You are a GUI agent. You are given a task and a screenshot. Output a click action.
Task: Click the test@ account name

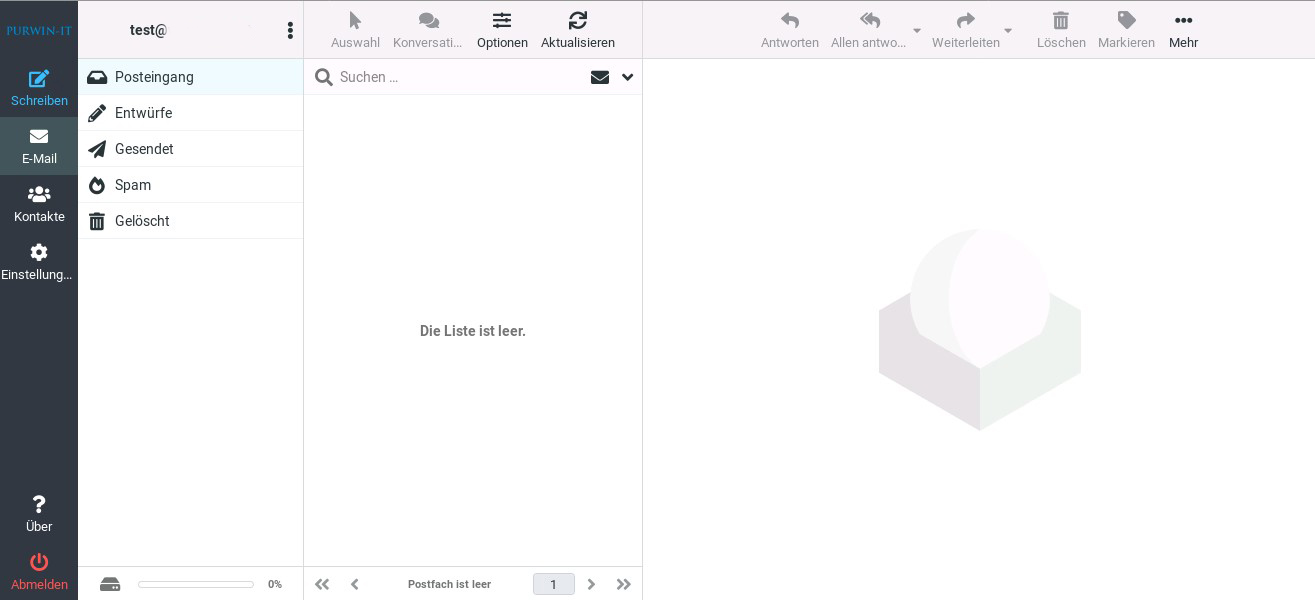[148, 30]
